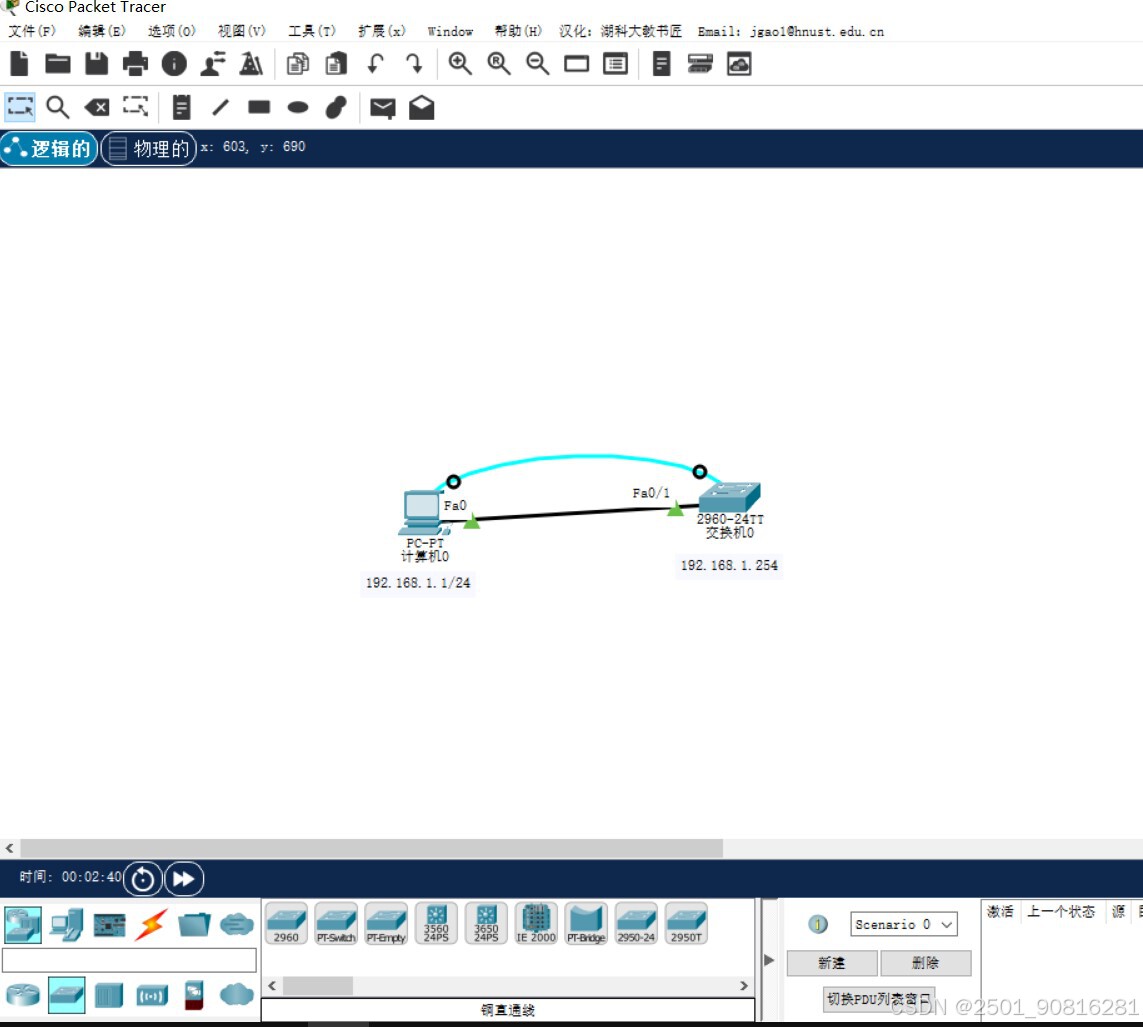Image resolution: width=1143 pixels, height=1027 pixels.
Task: Select the Miscellaneous folder category
Action: (194, 925)
